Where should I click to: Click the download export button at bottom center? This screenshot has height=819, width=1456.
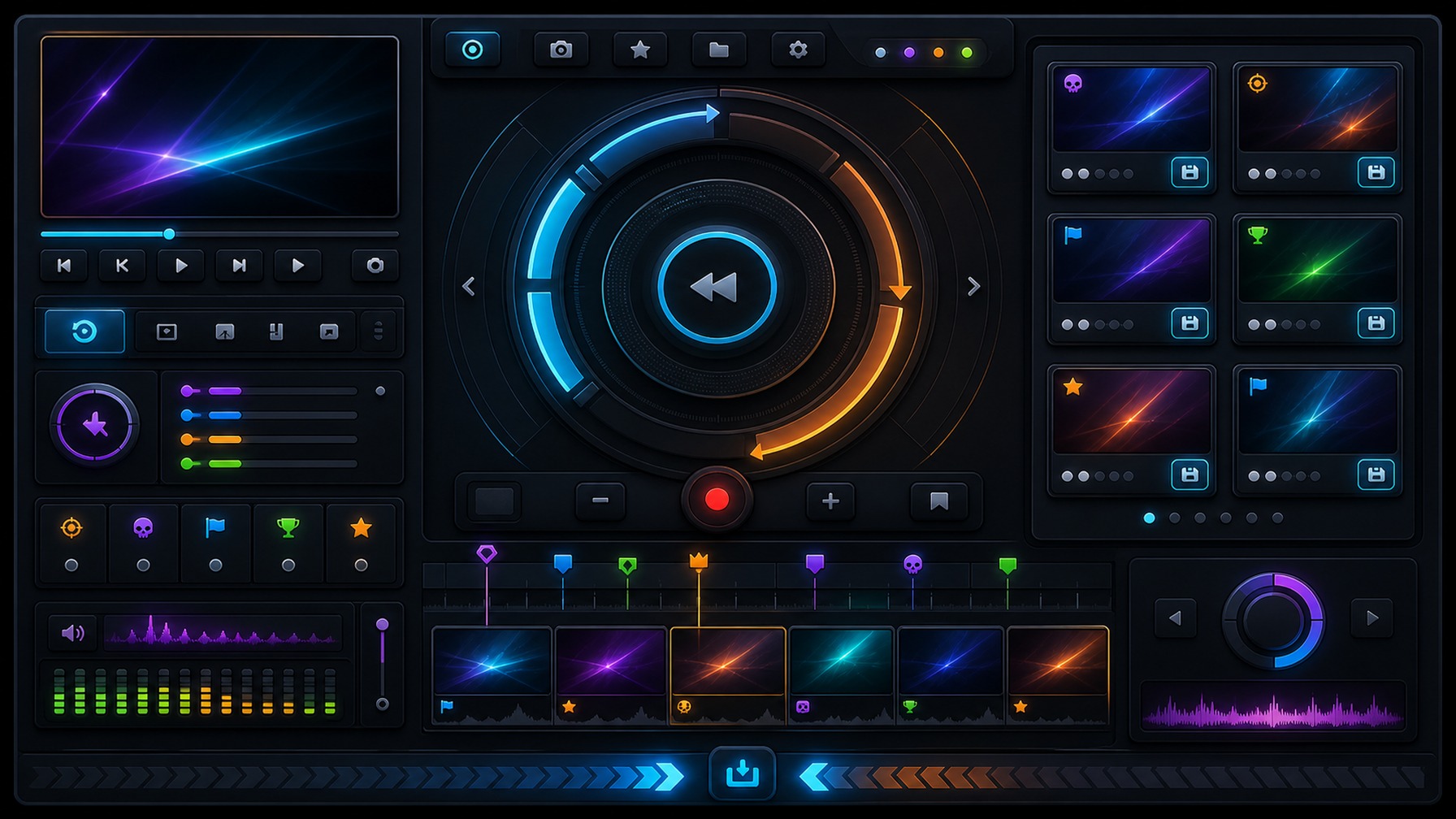point(742,773)
